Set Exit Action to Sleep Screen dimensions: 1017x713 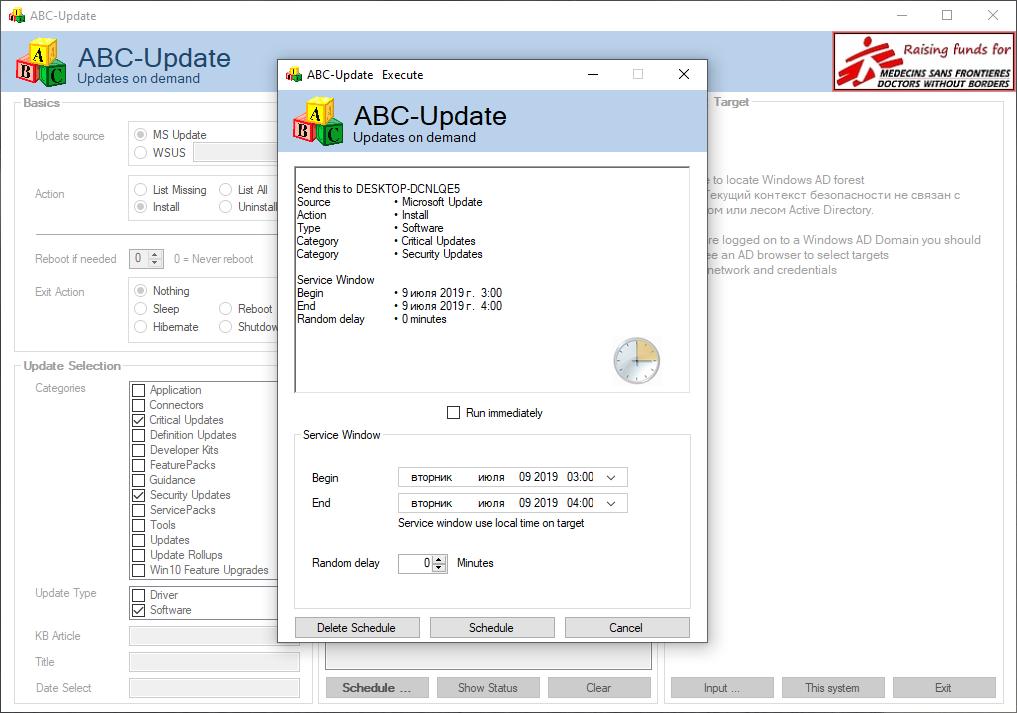tap(140, 309)
